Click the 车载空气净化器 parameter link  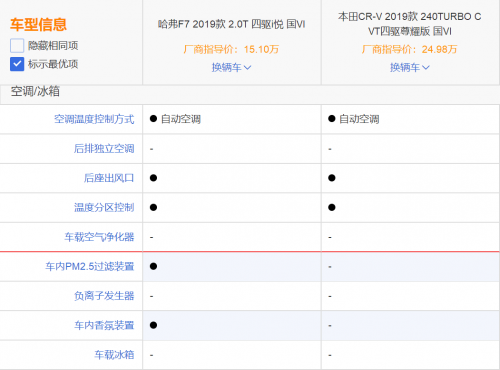pyautogui.click(x=99, y=237)
